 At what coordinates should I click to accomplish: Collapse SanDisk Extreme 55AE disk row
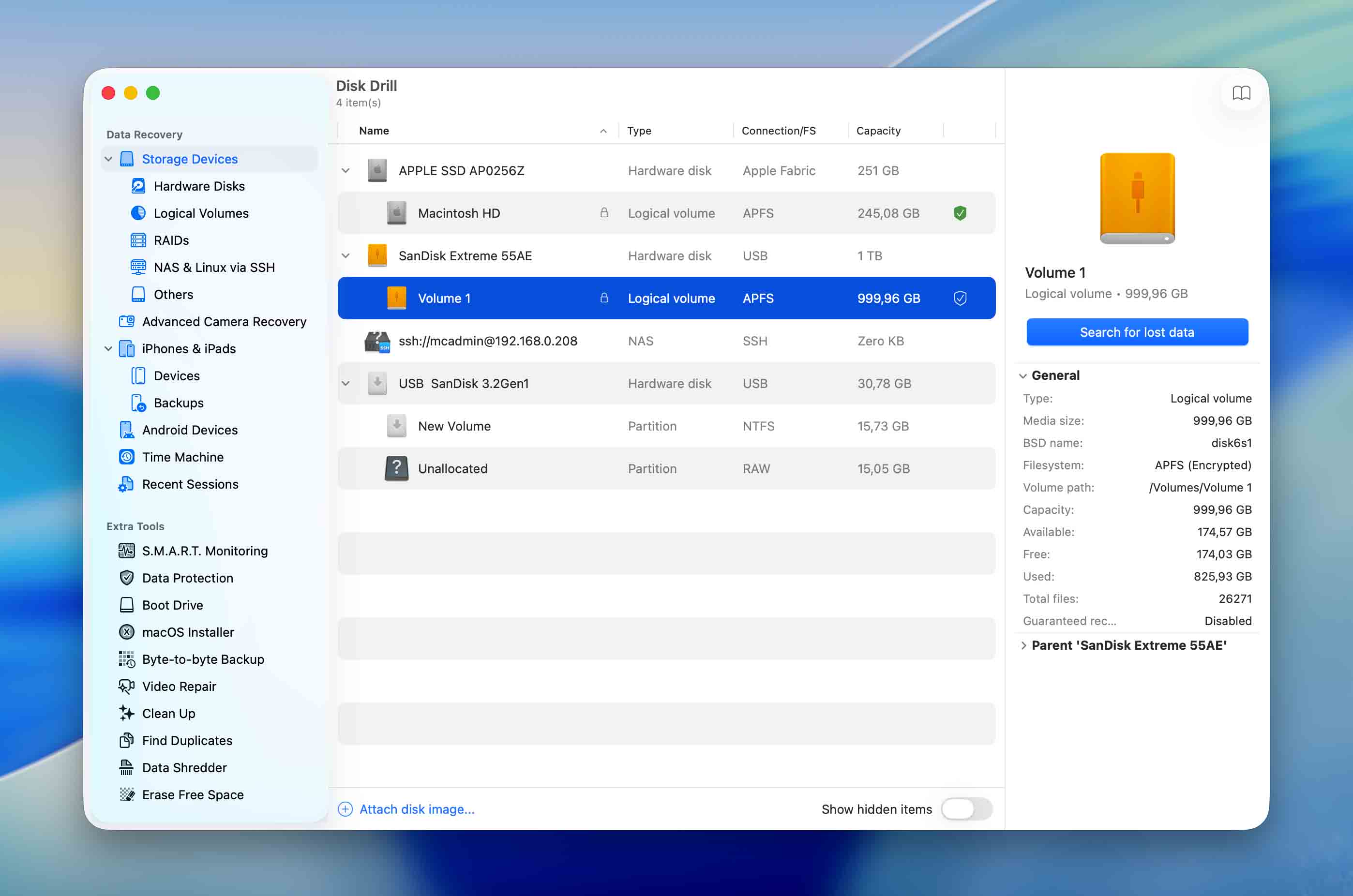[346, 256]
